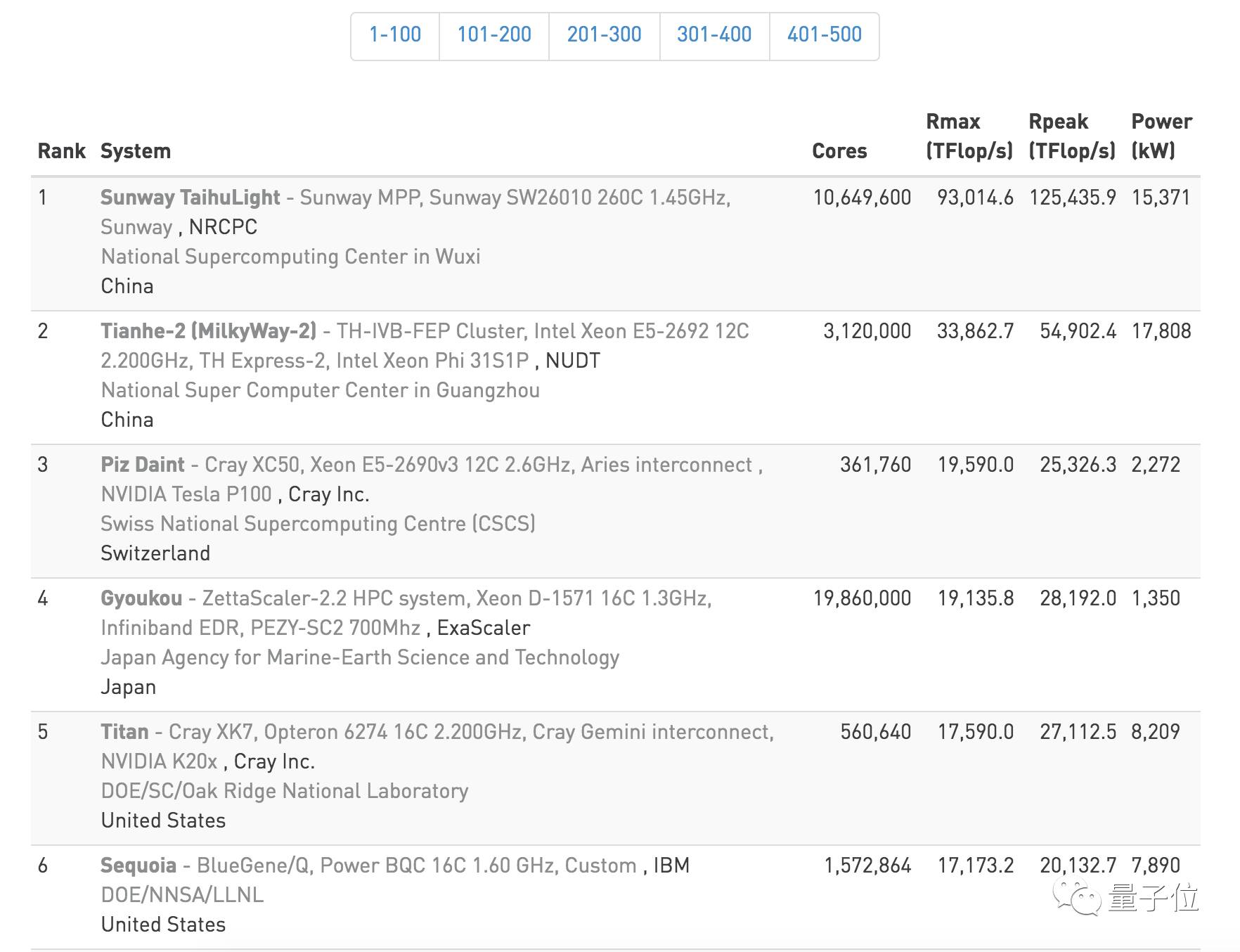Select the 361,760 cores value
This screenshot has width=1240, height=952.
point(876,465)
